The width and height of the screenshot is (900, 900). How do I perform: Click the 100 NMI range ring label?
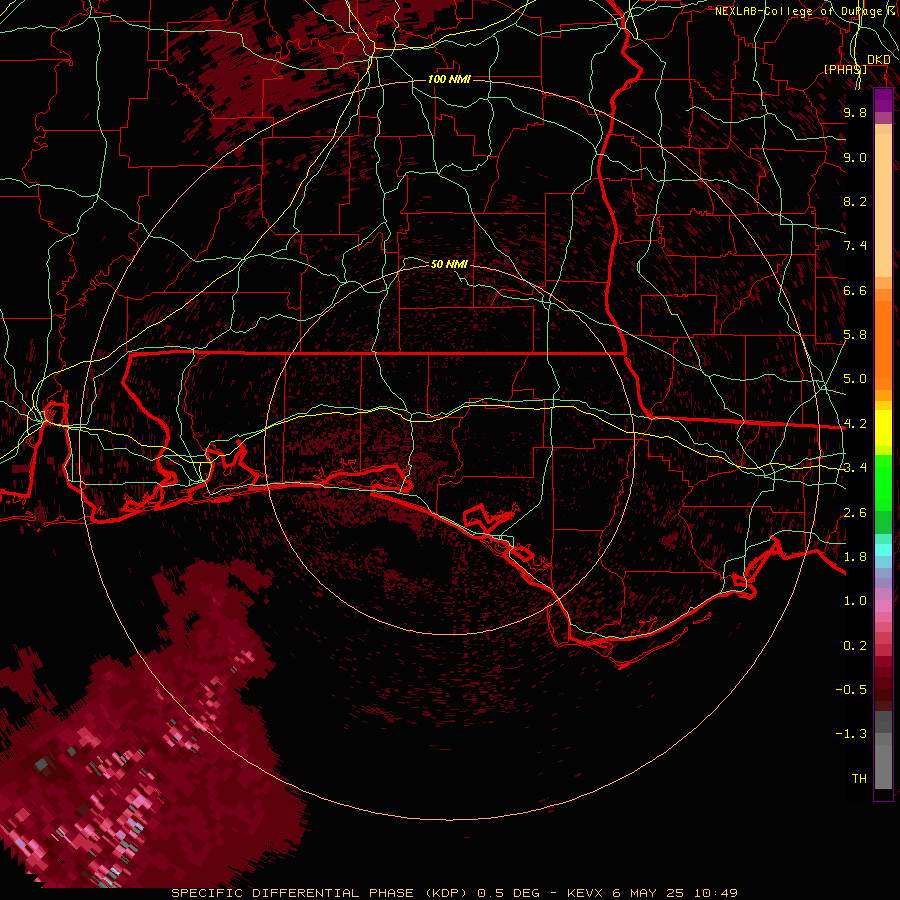449,79
